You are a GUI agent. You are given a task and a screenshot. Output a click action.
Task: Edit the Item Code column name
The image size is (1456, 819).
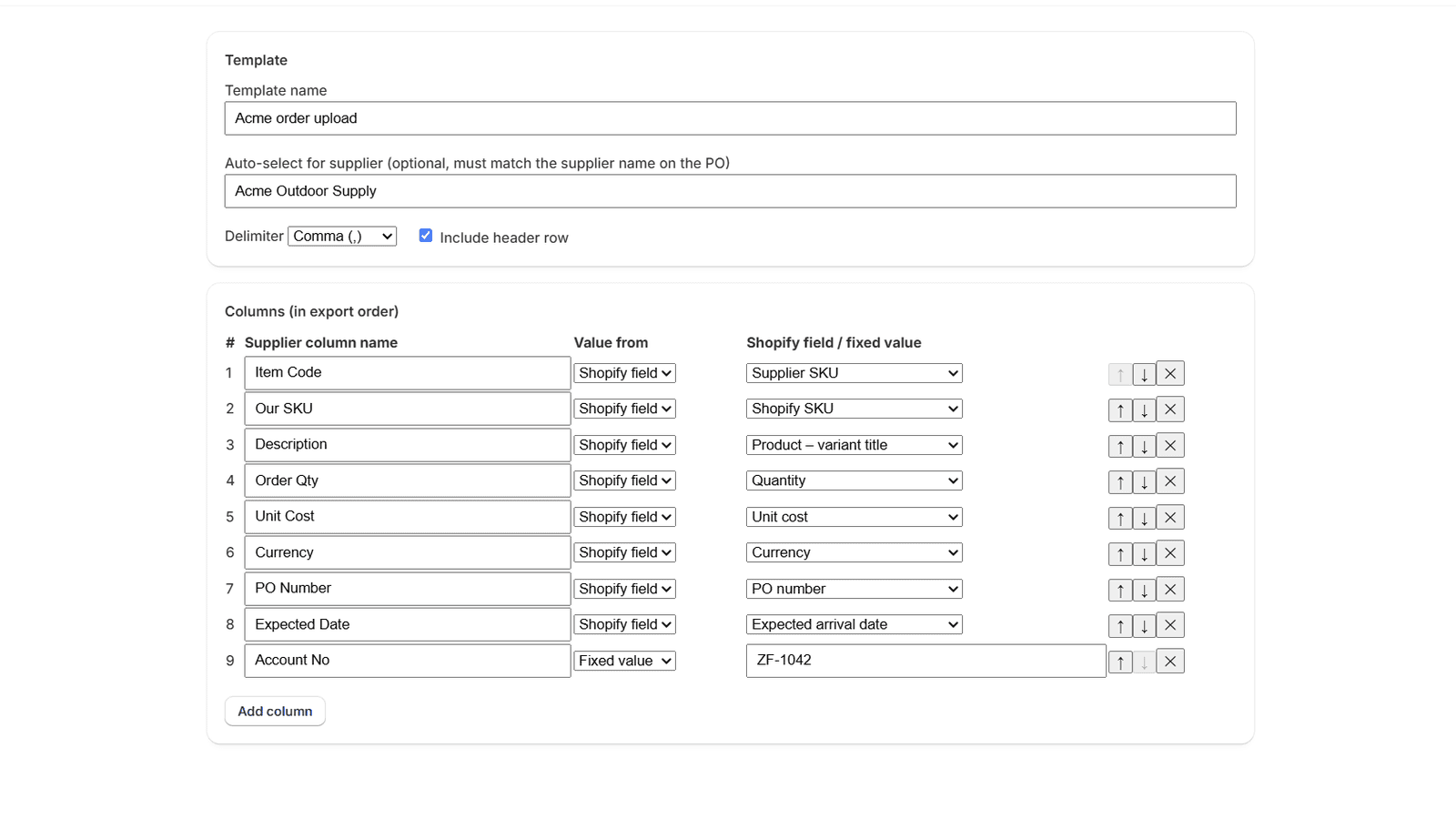click(x=407, y=373)
